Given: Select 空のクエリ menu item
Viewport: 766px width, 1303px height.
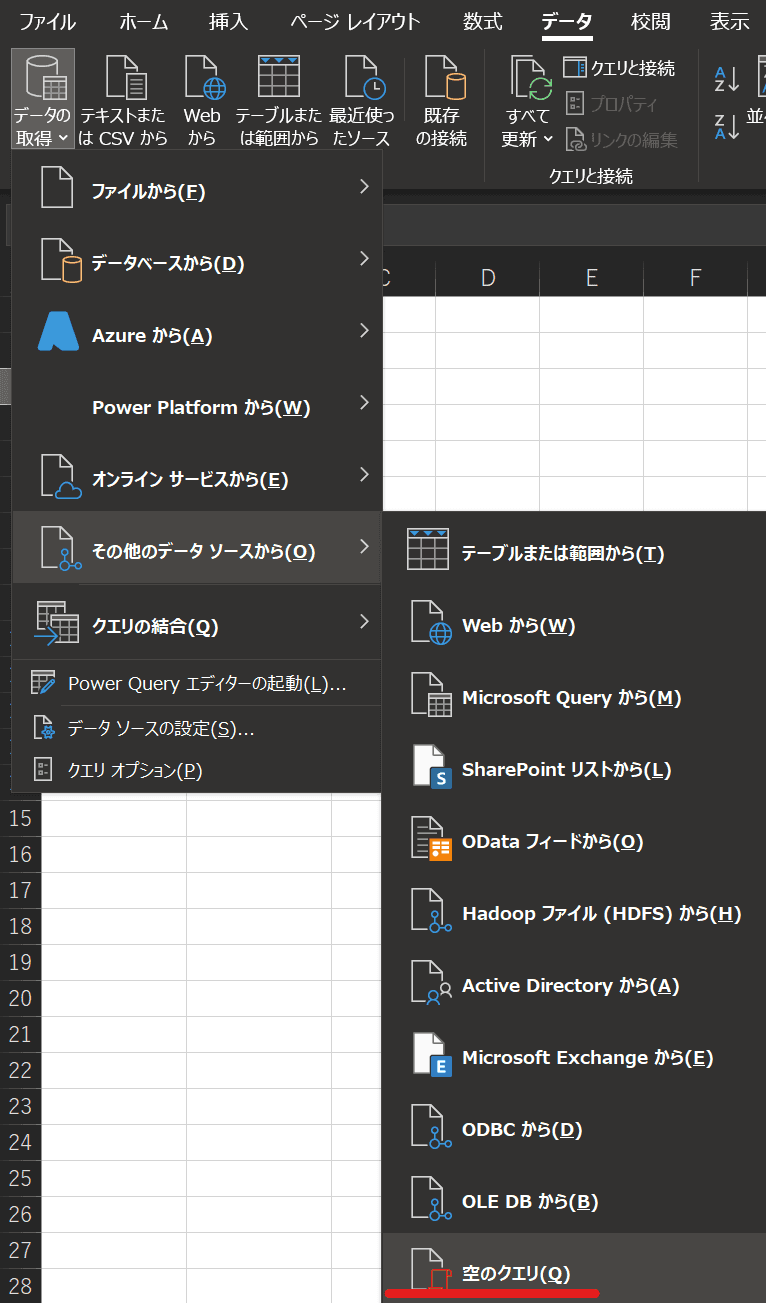Looking at the screenshot, I should coord(516,1273).
